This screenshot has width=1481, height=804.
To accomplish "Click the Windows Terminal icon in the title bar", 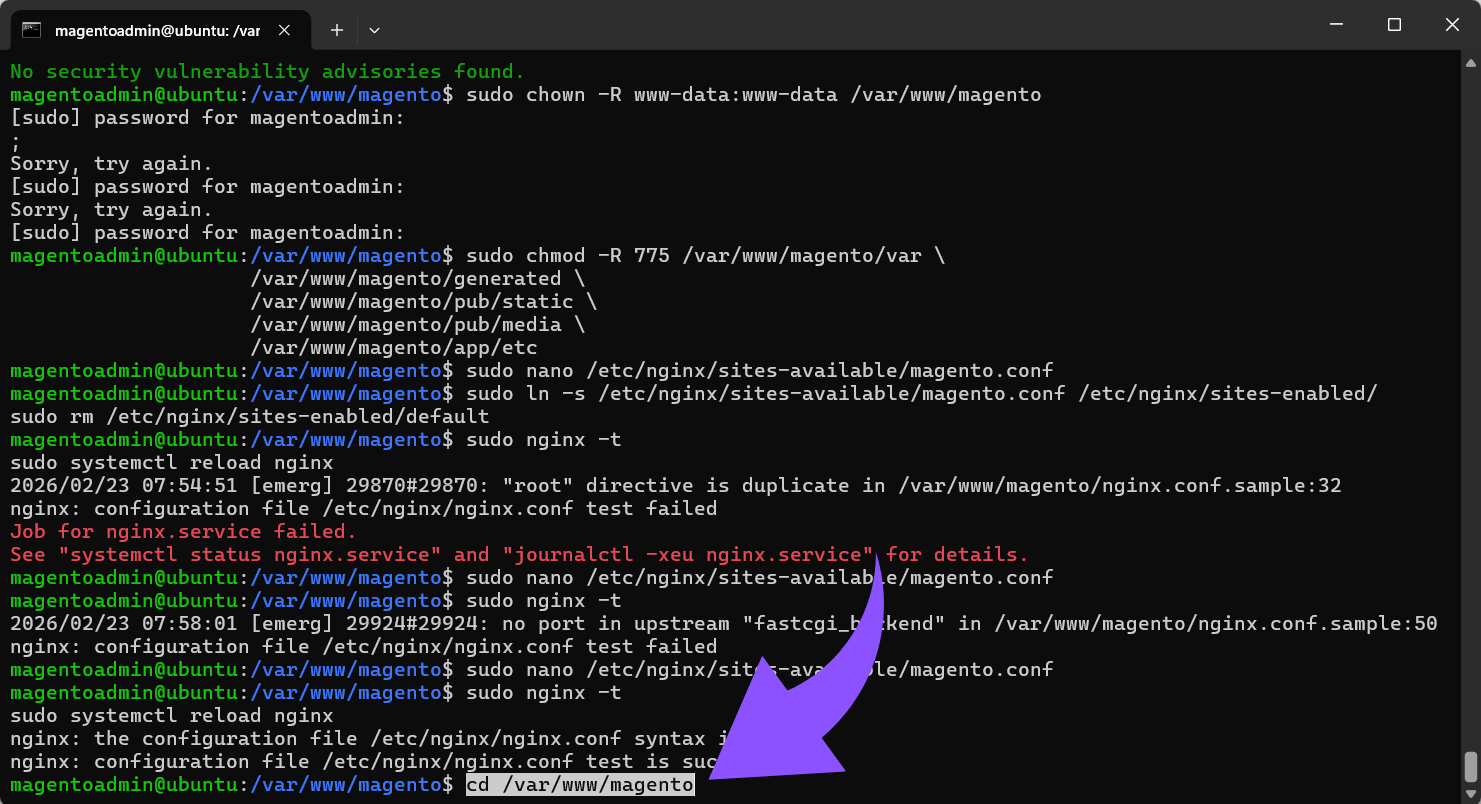I will (x=33, y=30).
